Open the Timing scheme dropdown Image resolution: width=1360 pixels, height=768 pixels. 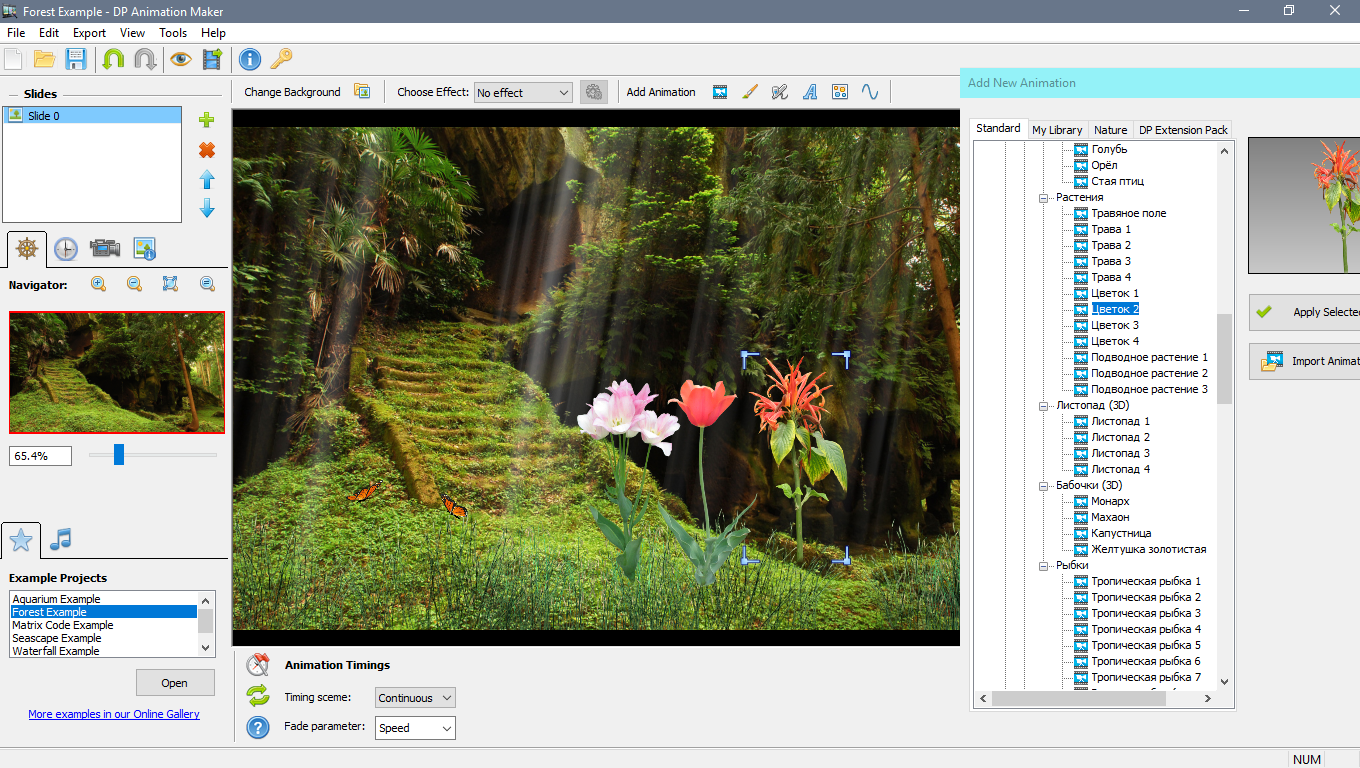pos(415,698)
